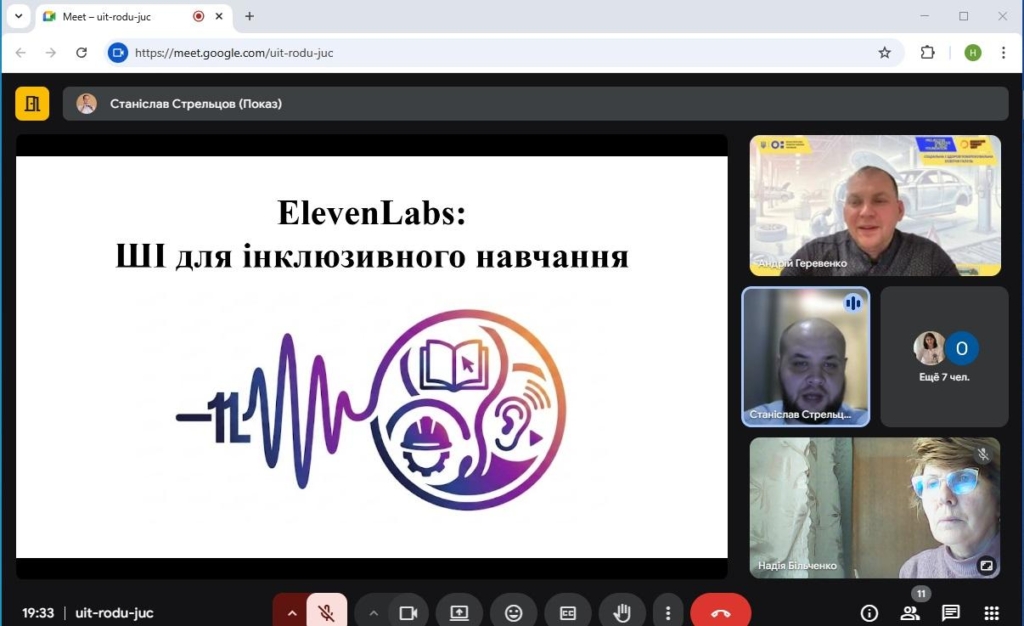1024x626 pixels.
Task: Open the tab search dropdown in Chrome
Action: [18, 16]
